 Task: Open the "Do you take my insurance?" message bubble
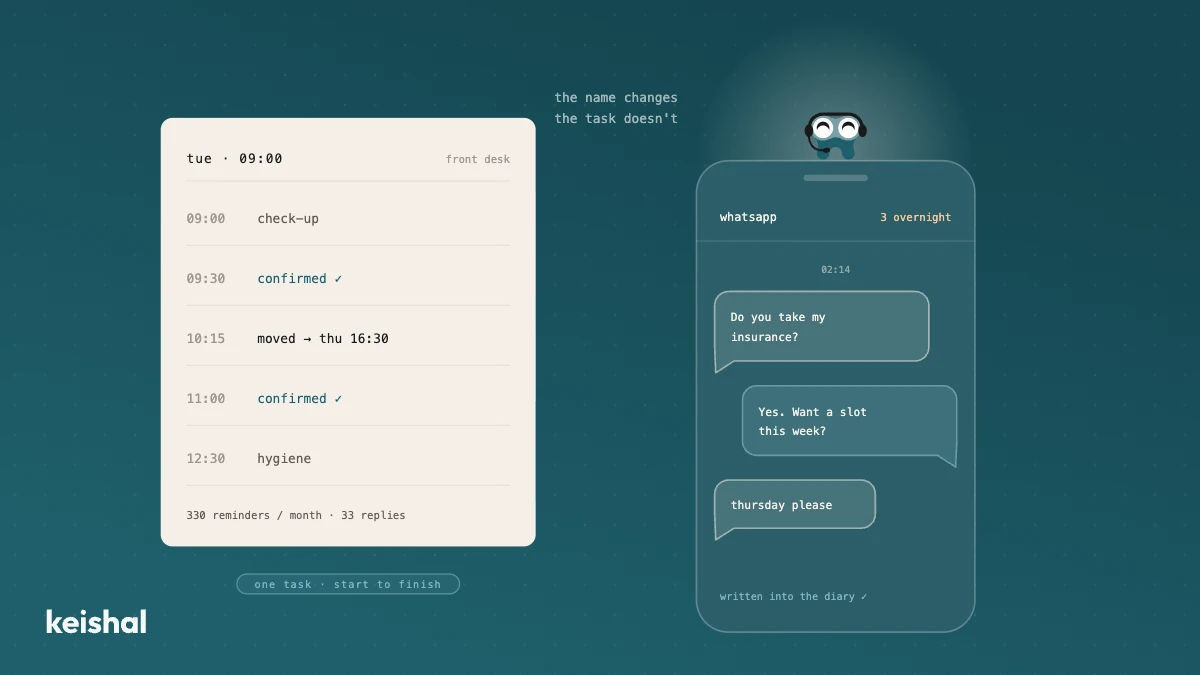pyautogui.click(x=822, y=329)
